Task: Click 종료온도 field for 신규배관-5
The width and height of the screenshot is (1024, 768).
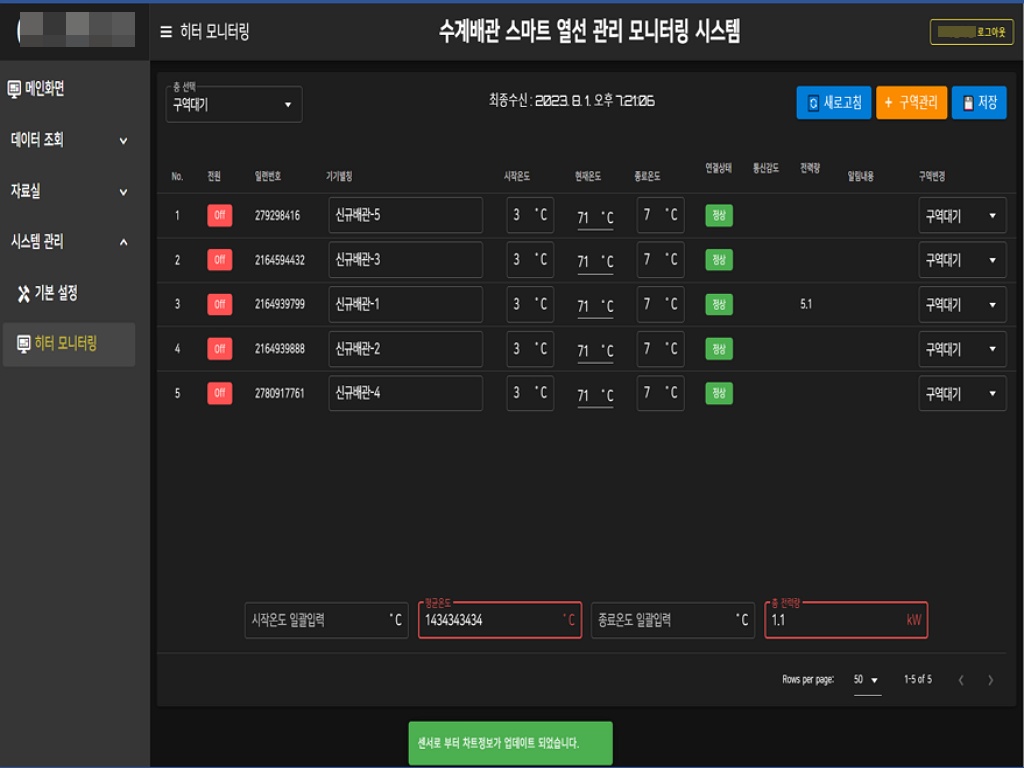Action: pyautogui.click(x=660, y=215)
